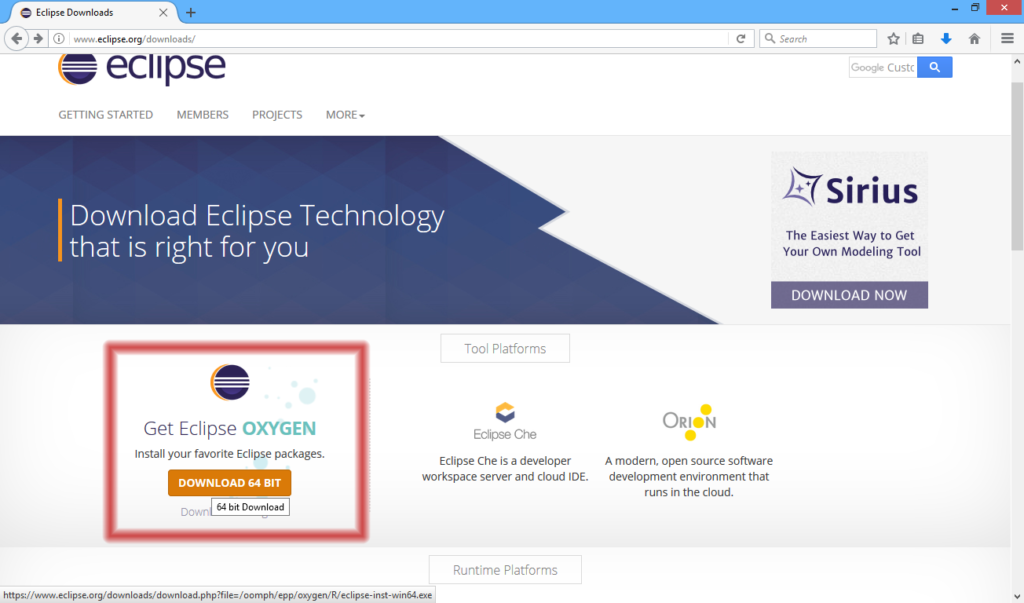Image resolution: width=1024 pixels, height=603 pixels.
Task: Expand the MORE dropdown menu
Action: (345, 114)
